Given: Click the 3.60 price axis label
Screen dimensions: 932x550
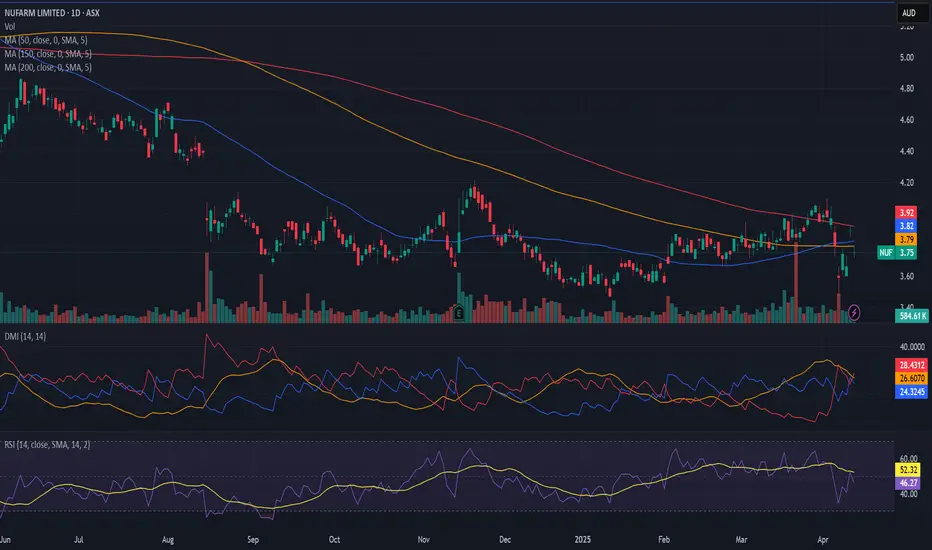Looking at the screenshot, I should [906, 276].
